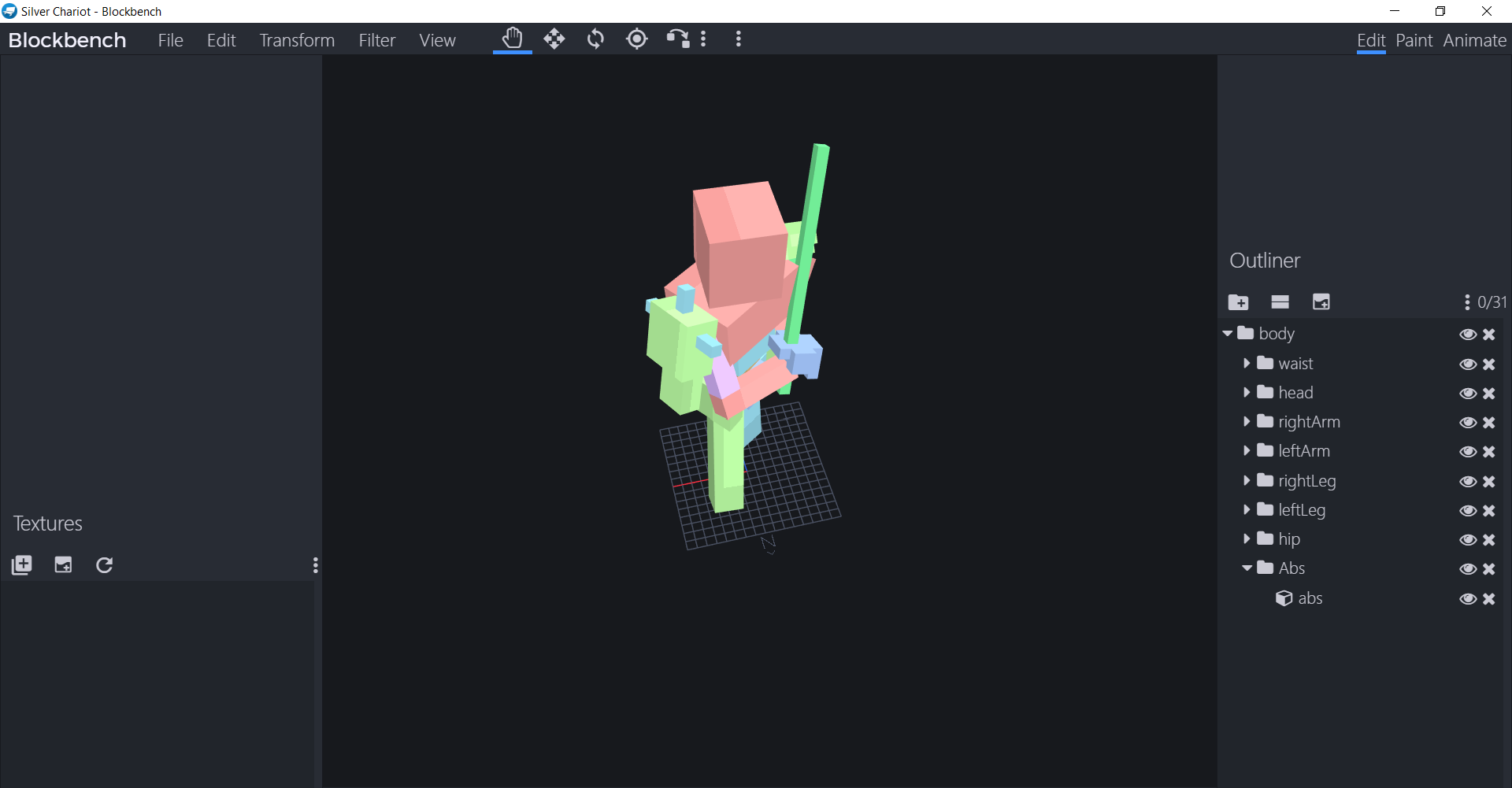The image size is (1512, 788).
Task: Select the Pan view tool
Action: (512, 39)
